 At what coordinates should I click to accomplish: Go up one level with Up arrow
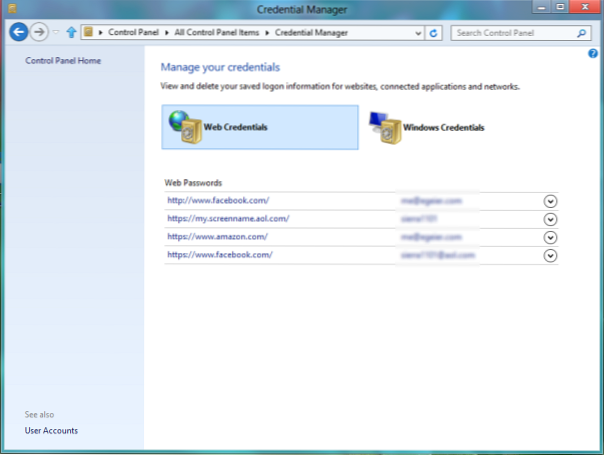[x=71, y=33]
